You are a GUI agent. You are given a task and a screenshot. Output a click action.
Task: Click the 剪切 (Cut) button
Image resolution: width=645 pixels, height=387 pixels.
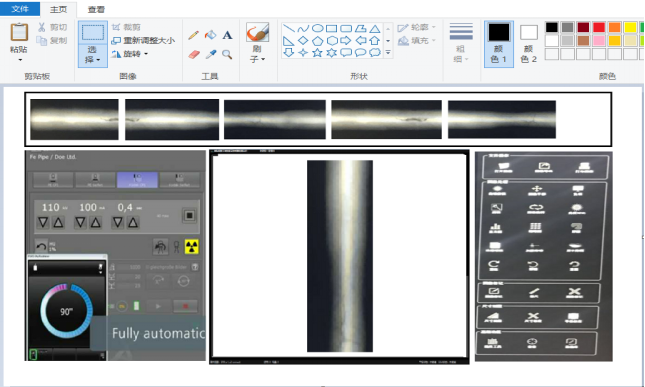52,28
